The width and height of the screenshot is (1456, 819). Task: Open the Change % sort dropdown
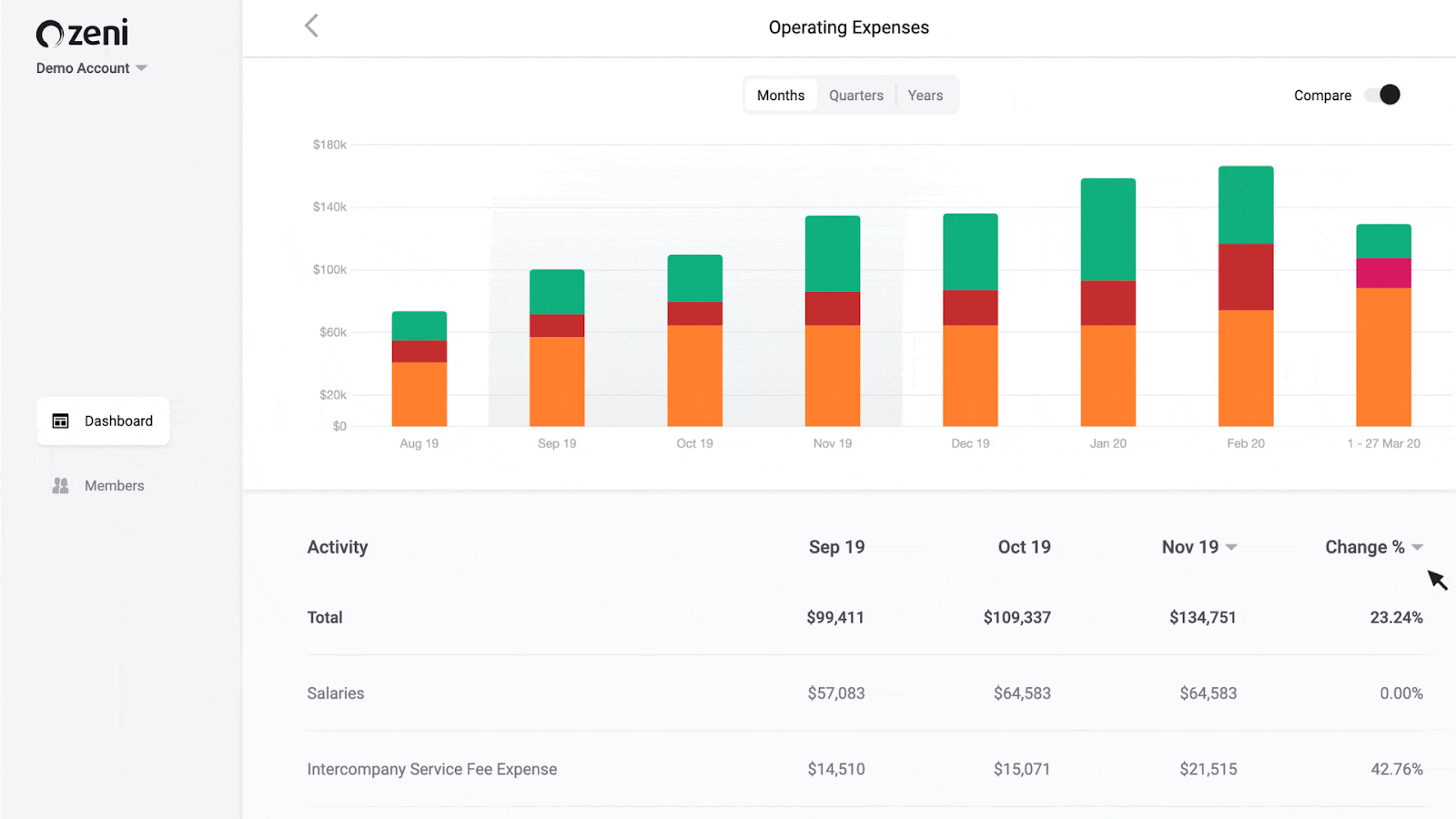point(1418,547)
